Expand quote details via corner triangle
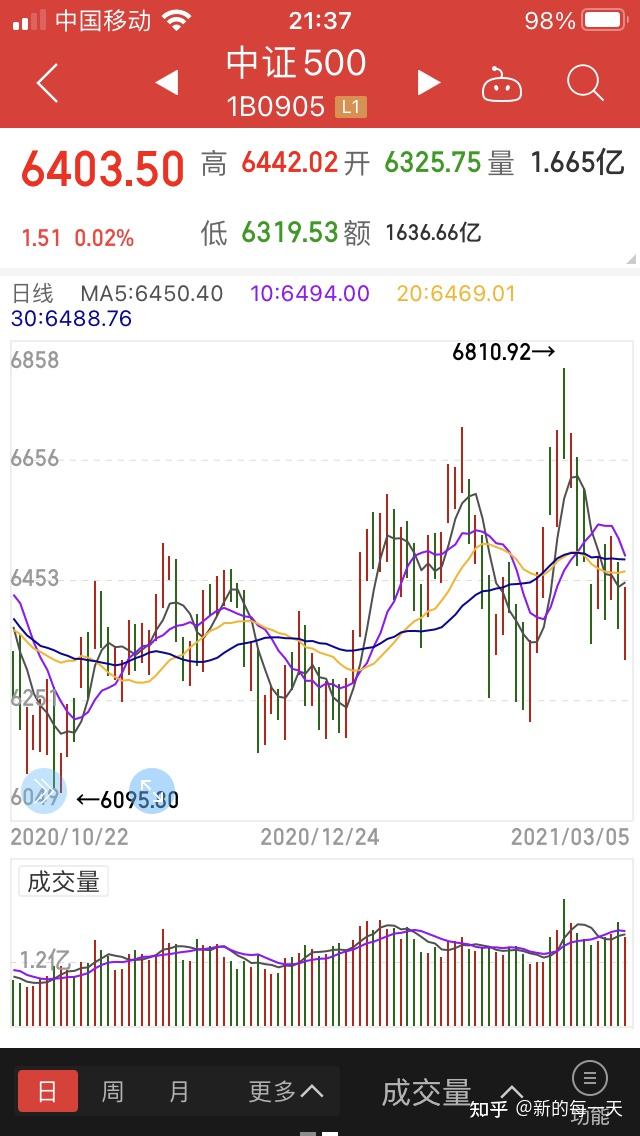This screenshot has height=1136, width=640. (x=631, y=259)
